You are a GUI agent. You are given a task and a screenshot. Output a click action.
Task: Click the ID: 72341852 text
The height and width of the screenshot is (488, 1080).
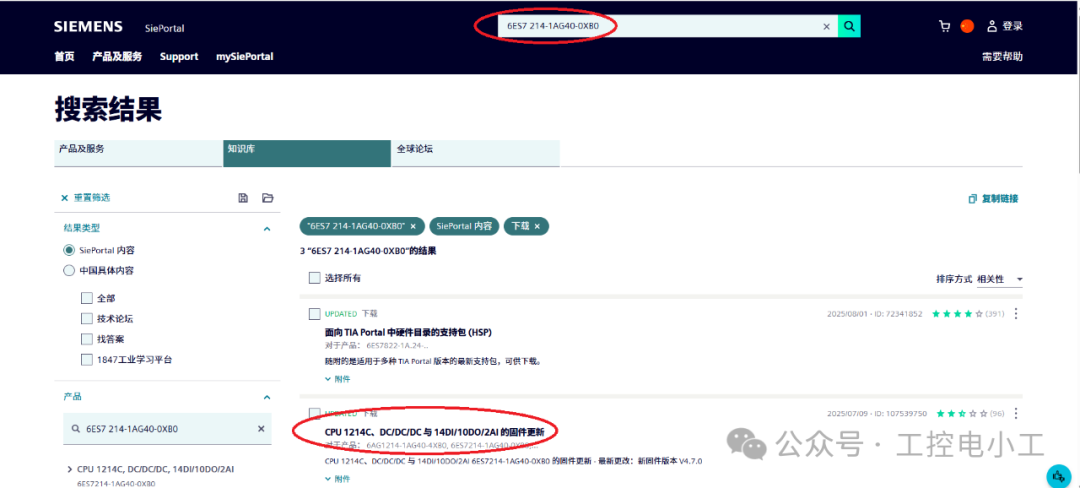[899, 314]
